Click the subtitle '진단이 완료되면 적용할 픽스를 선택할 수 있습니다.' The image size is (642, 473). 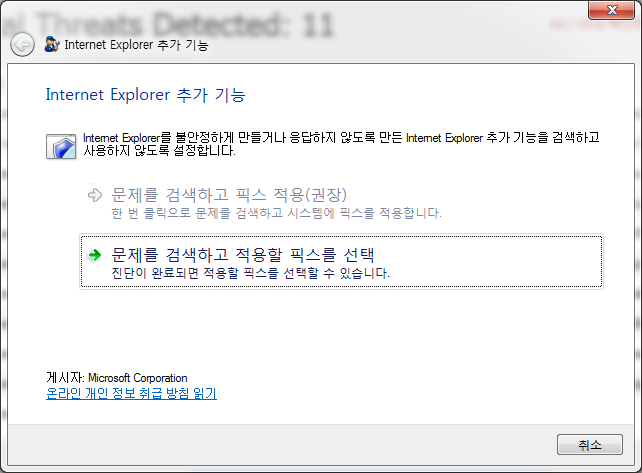coord(251,273)
